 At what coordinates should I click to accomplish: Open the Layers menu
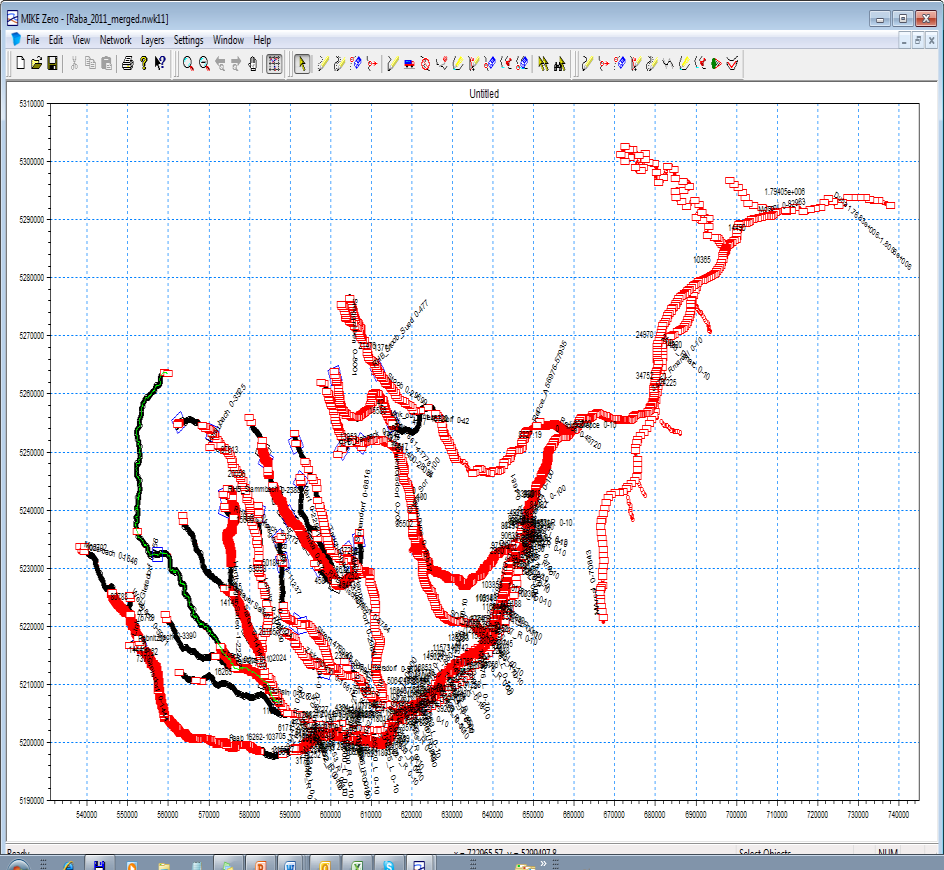(152, 40)
